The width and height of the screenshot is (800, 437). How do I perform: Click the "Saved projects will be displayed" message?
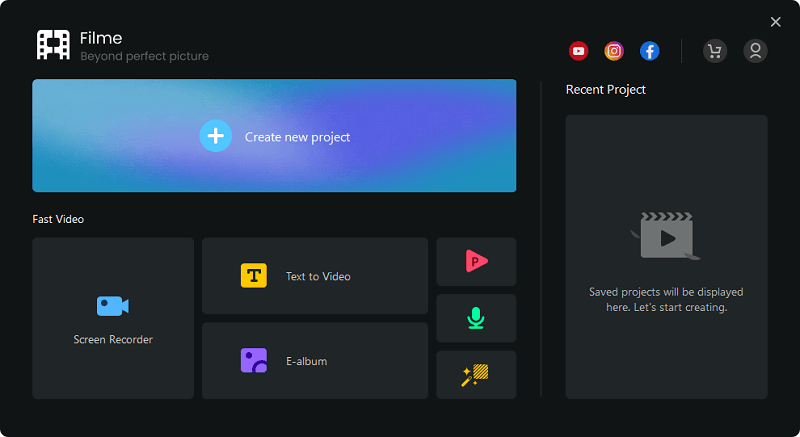tap(666, 300)
